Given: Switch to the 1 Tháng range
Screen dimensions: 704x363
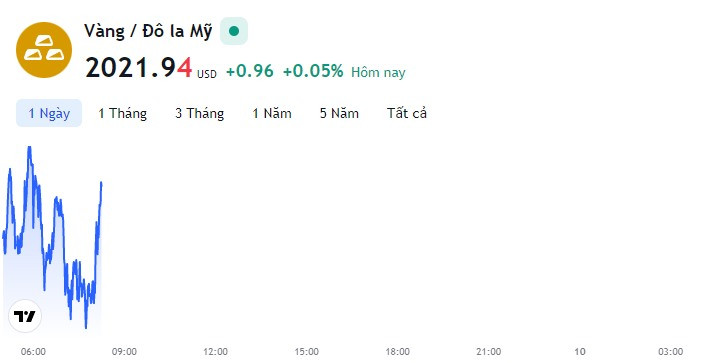Looking at the screenshot, I should click(x=123, y=113).
